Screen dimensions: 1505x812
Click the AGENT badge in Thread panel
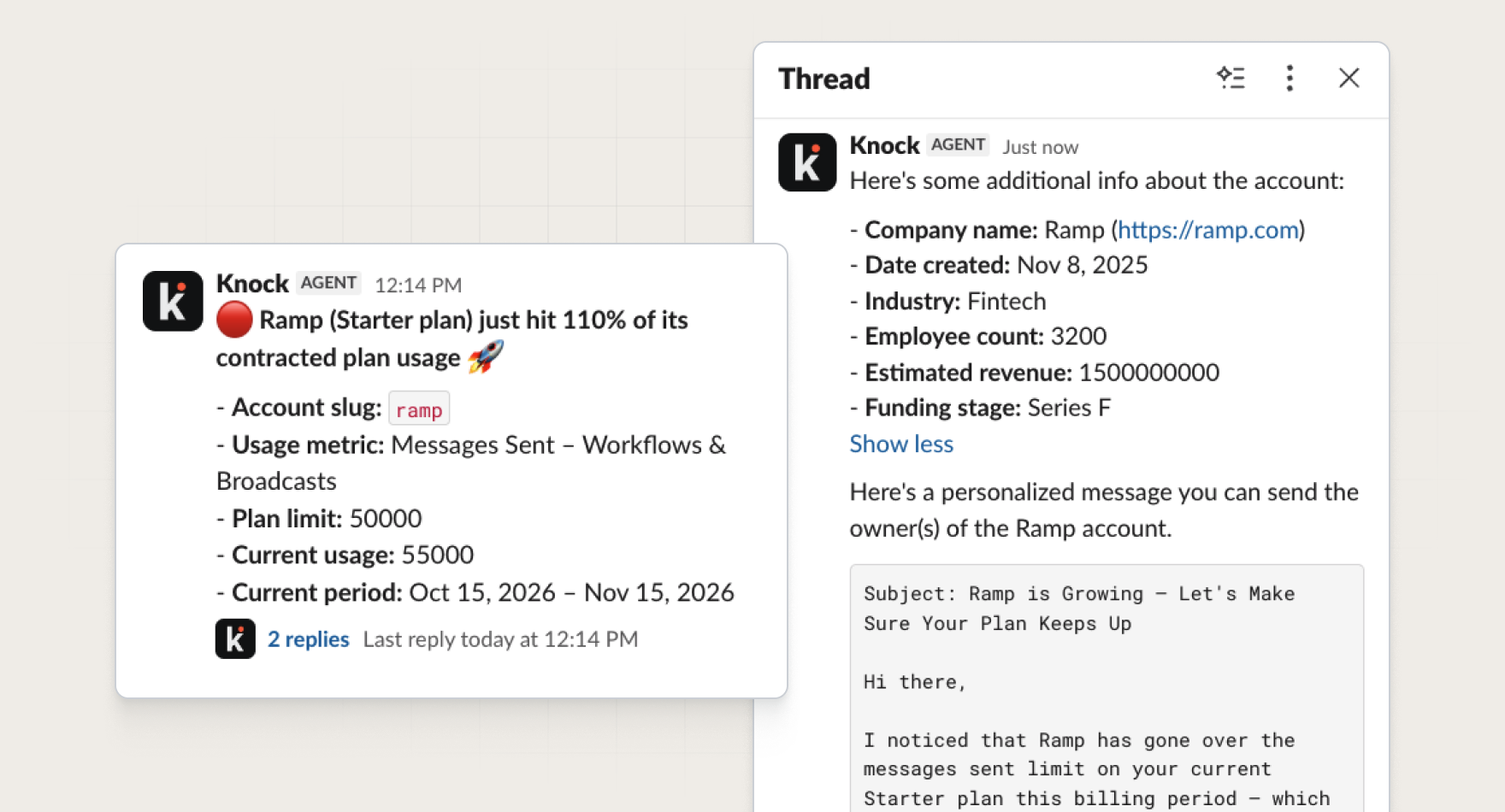pyautogui.click(x=958, y=144)
